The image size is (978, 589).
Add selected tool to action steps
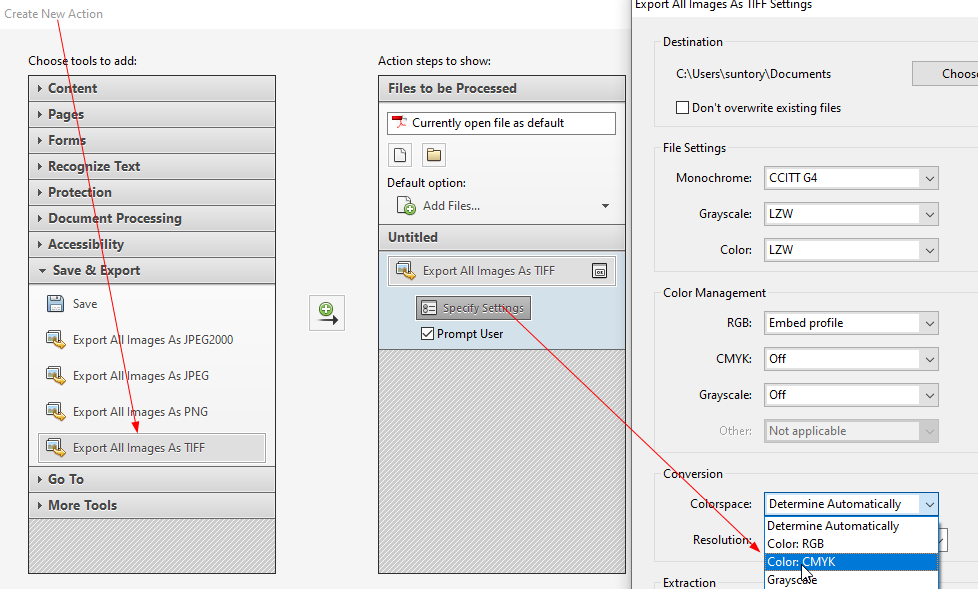[x=327, y=313]
